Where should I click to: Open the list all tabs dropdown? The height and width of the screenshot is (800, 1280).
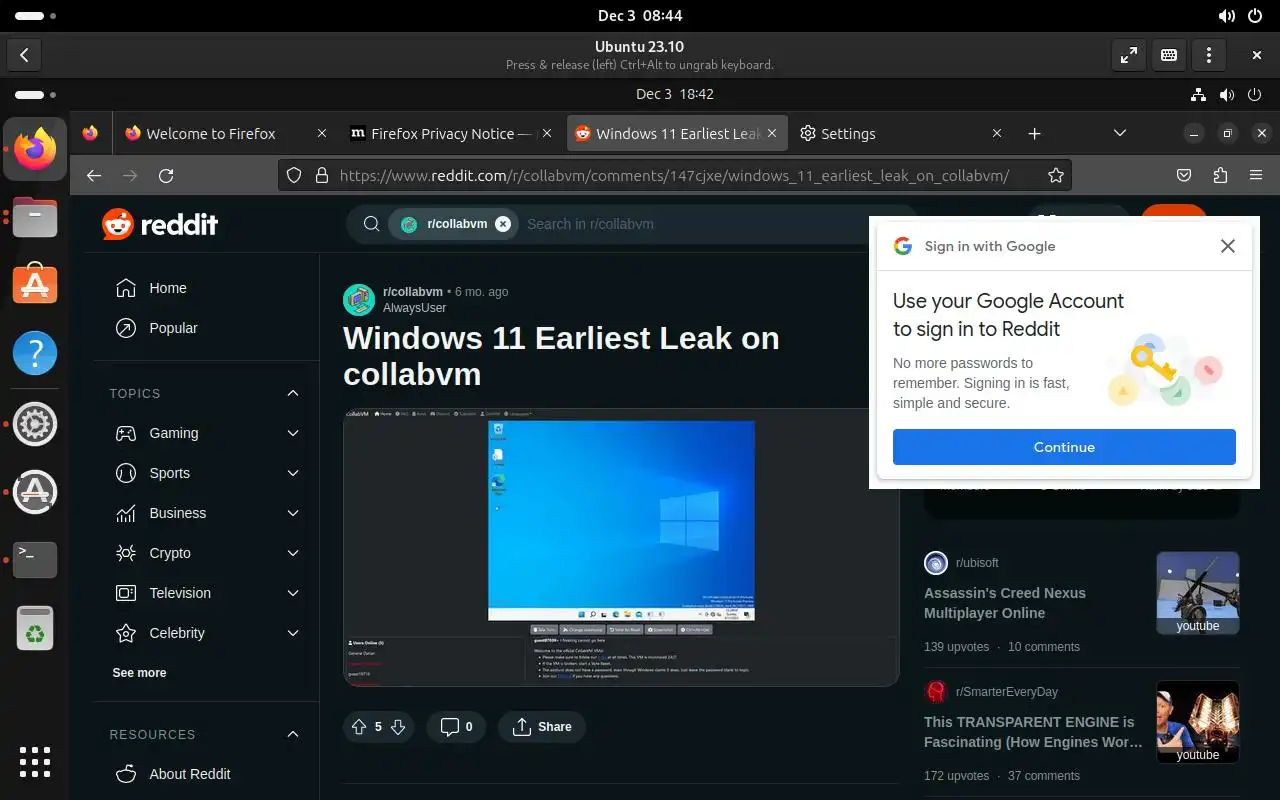pyautogui.click(x=1120, y=133)
